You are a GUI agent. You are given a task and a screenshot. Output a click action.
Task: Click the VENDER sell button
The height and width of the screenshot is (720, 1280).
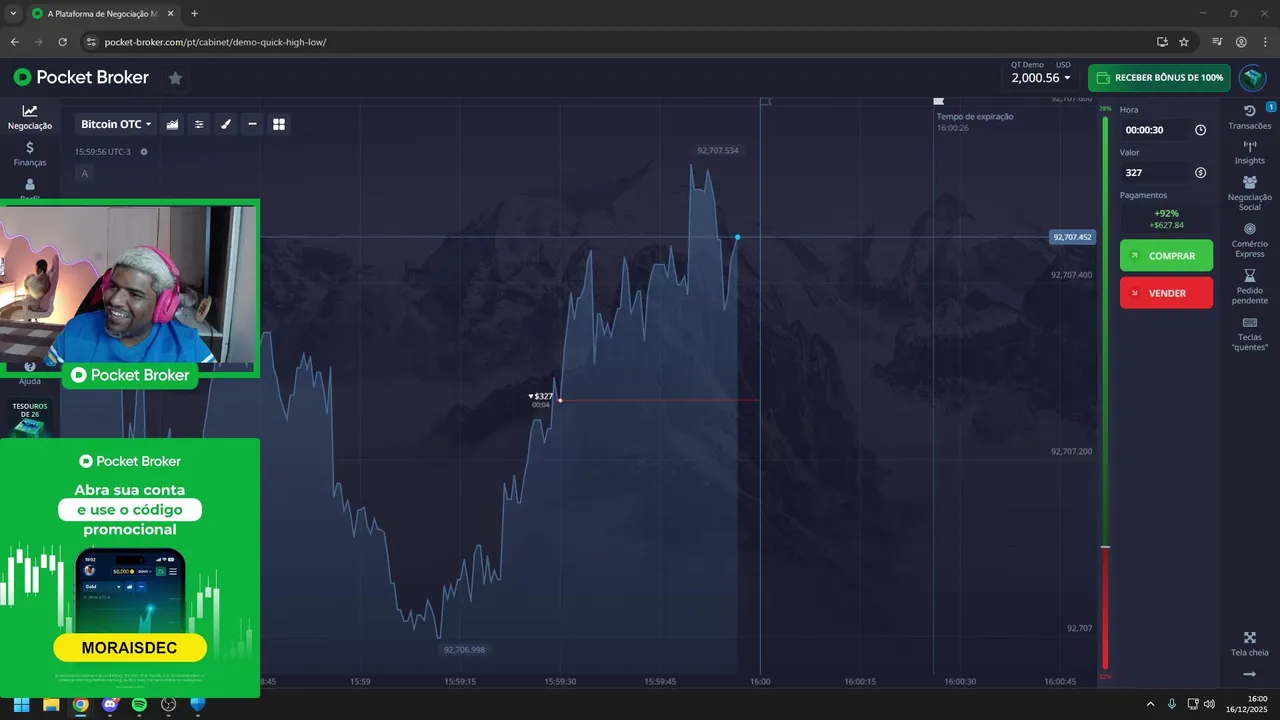pyautogui.click(x=1166, y=293)
